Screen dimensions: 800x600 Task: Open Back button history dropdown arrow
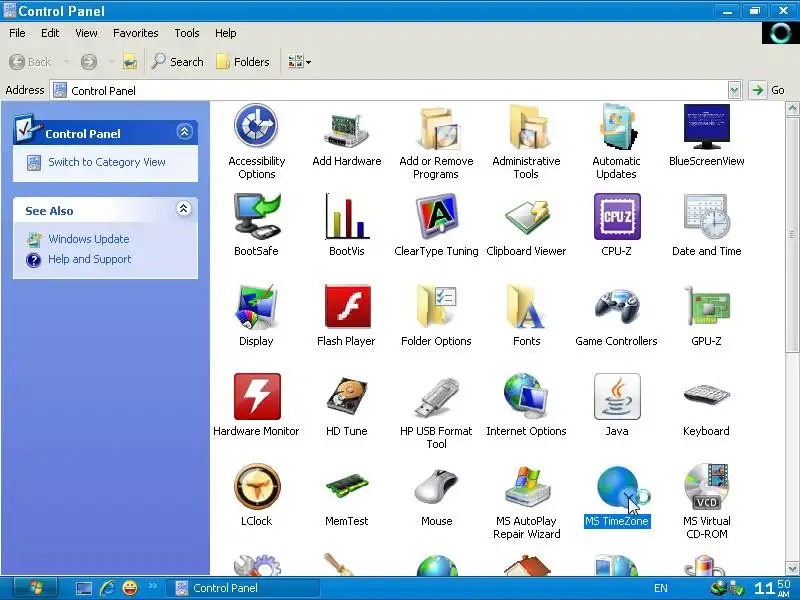[66, 62]
